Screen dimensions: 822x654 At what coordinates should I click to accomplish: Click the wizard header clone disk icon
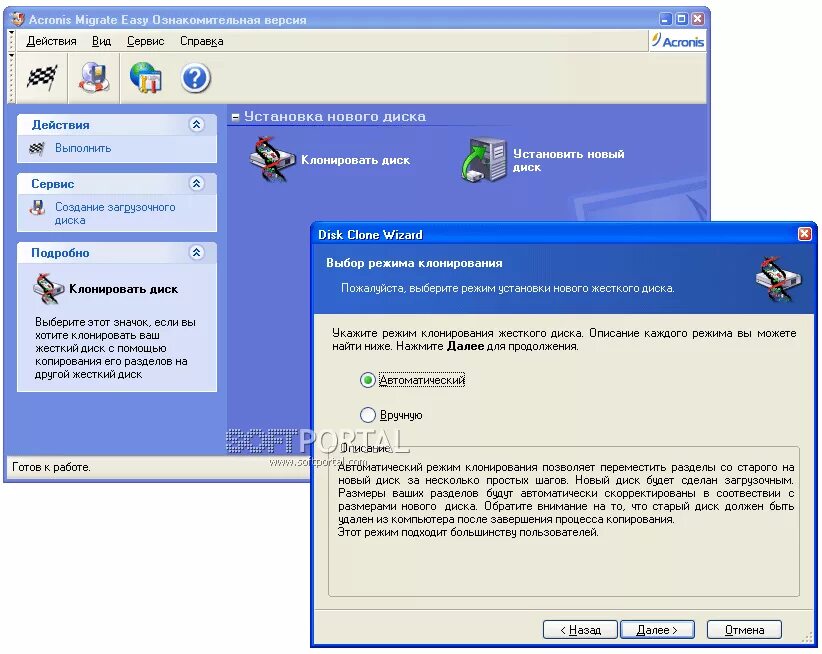778,279
